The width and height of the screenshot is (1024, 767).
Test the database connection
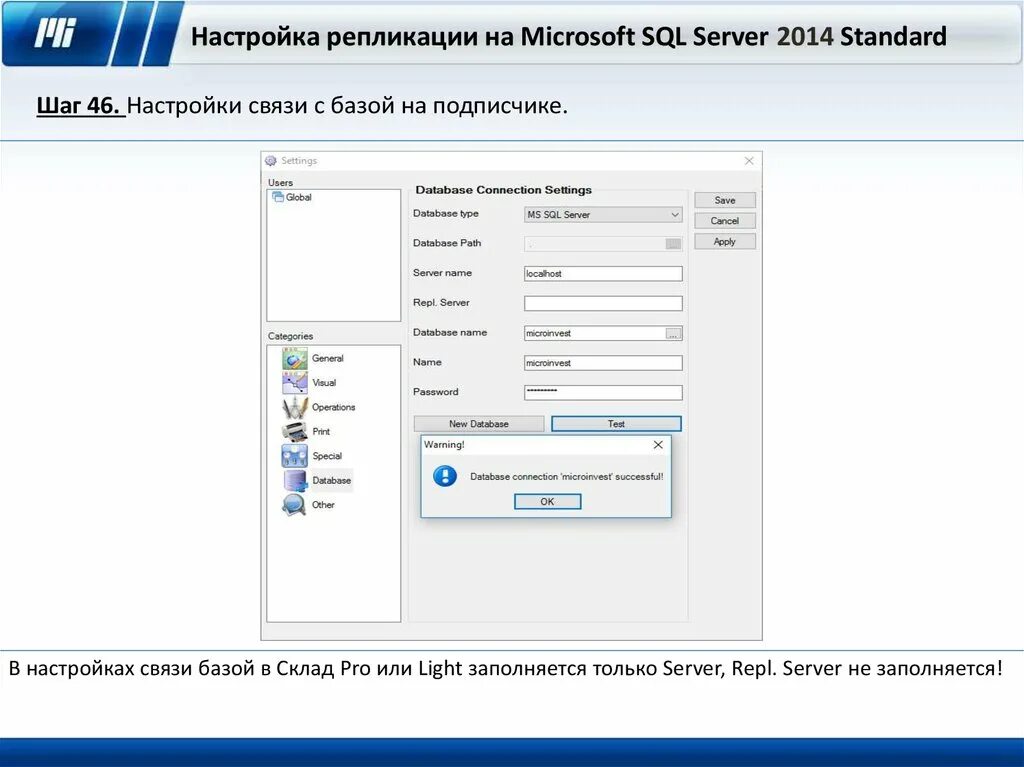(x=616, y=424)
